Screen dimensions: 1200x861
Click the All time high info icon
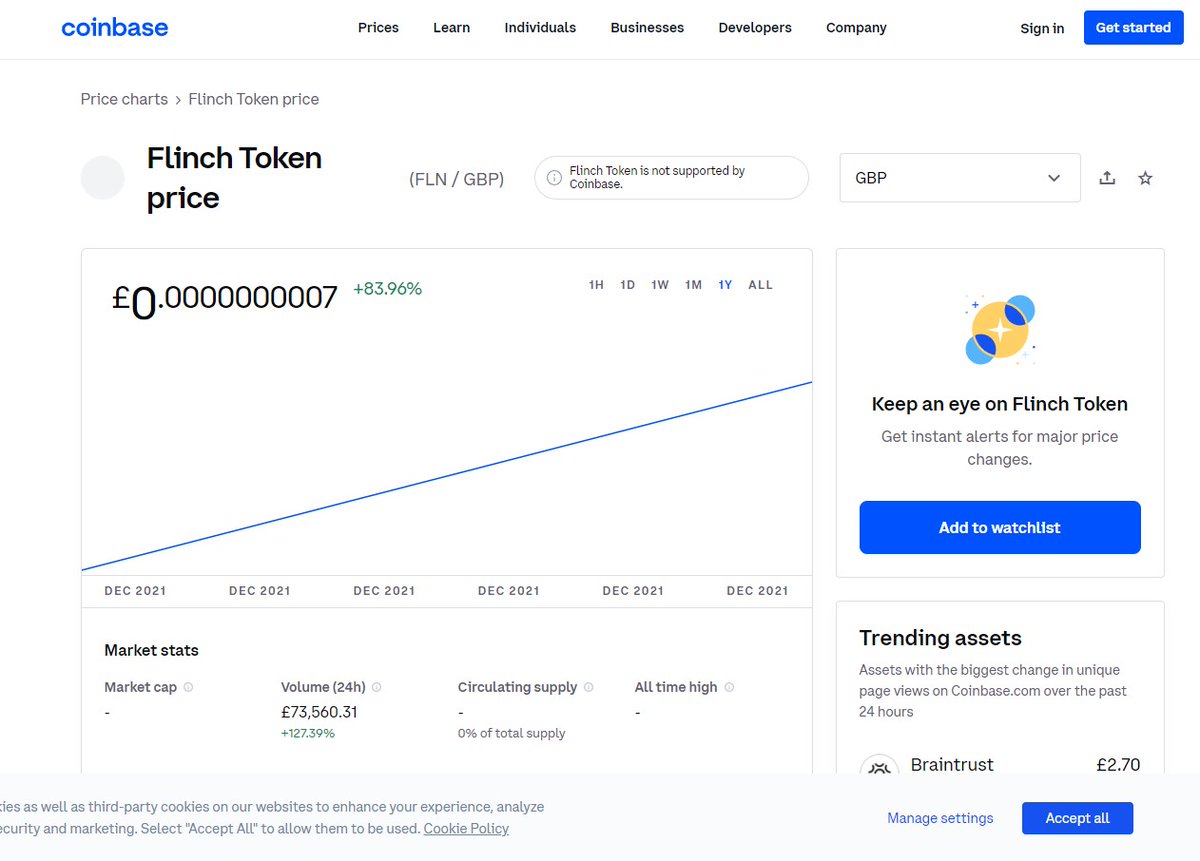tap(729, 687)
